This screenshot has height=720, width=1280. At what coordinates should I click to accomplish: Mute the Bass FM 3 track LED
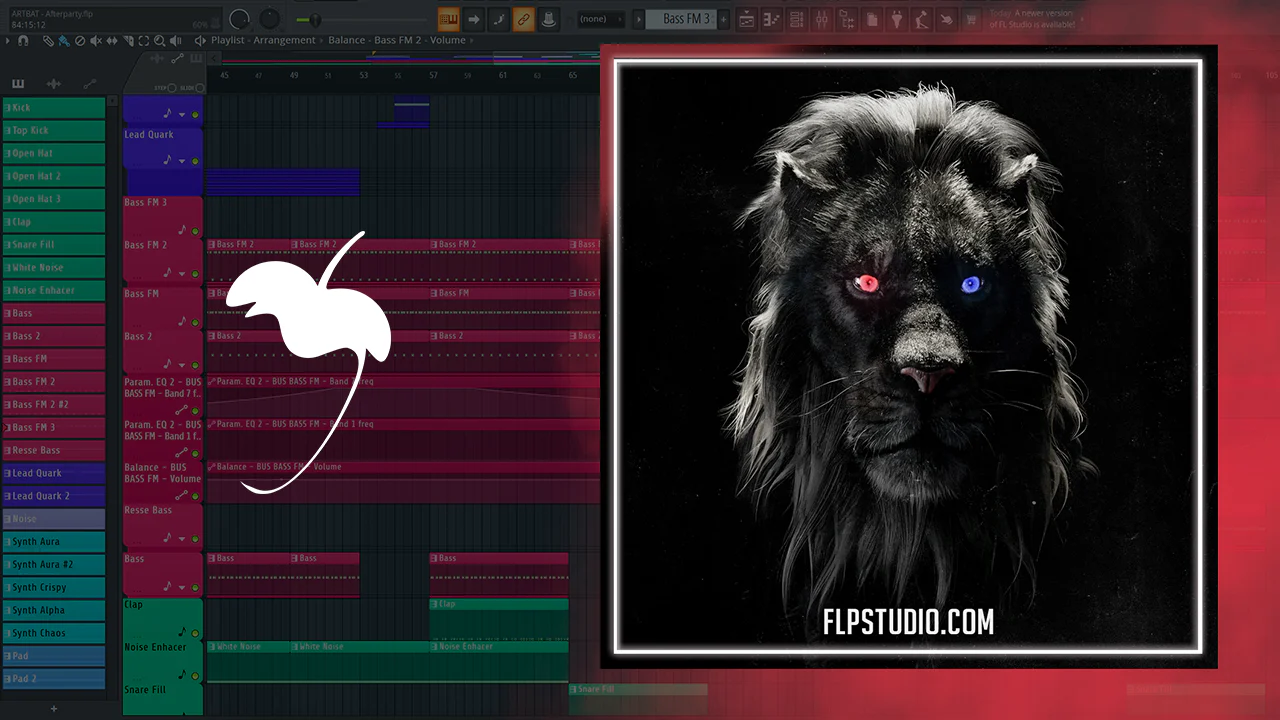[195, 230]
